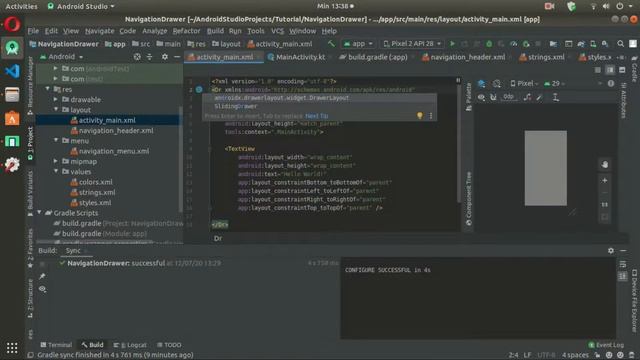Click the Clear Constraints icon in designer

pyautogui.click(x=527, y=97)
